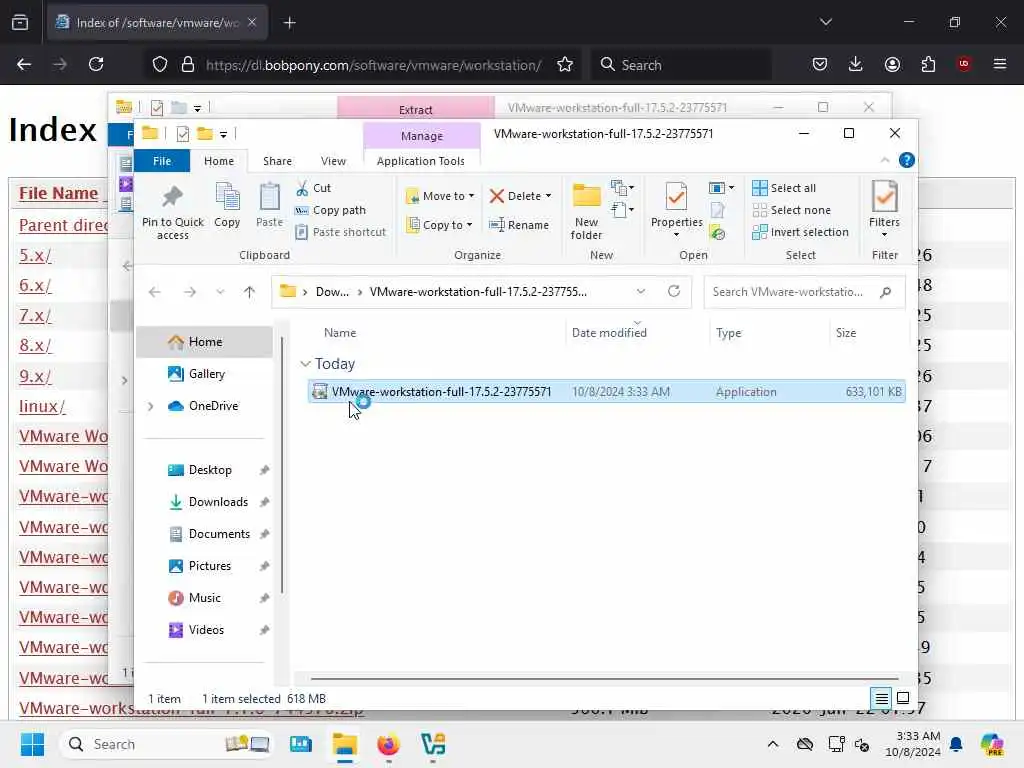Image resolution: width=1024 pixels, height=768 pixels.
Task: Click the History icon in Open group
Action: (718, 233)
